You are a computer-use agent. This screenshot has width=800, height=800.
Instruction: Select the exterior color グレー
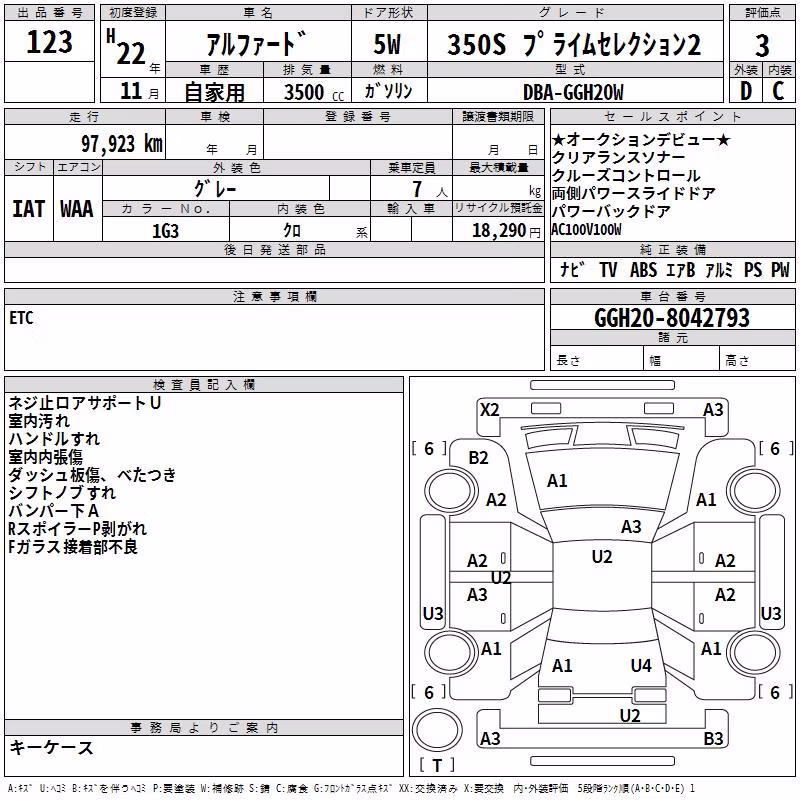pyautogui.click(x=215, y=189)
